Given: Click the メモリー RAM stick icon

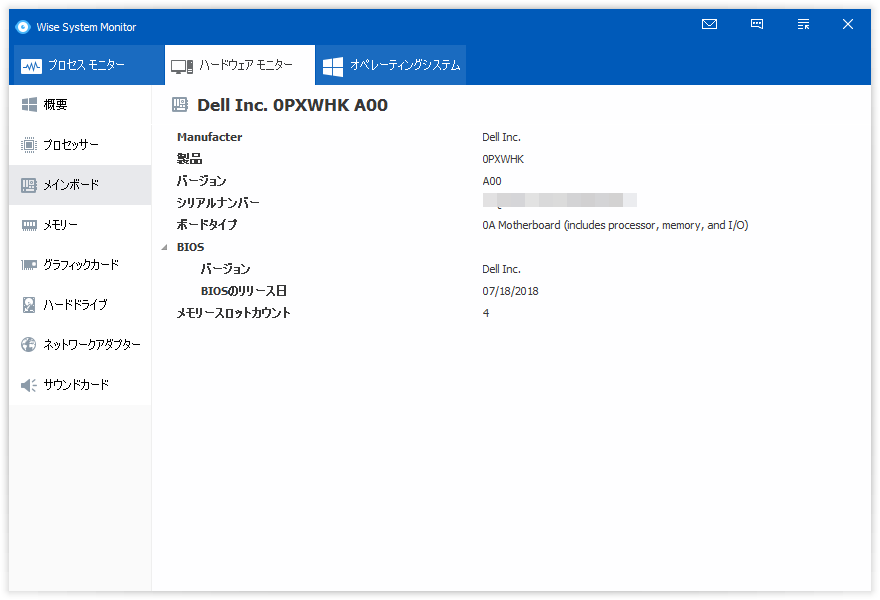Looking at the screenshot, I should 29,225.
